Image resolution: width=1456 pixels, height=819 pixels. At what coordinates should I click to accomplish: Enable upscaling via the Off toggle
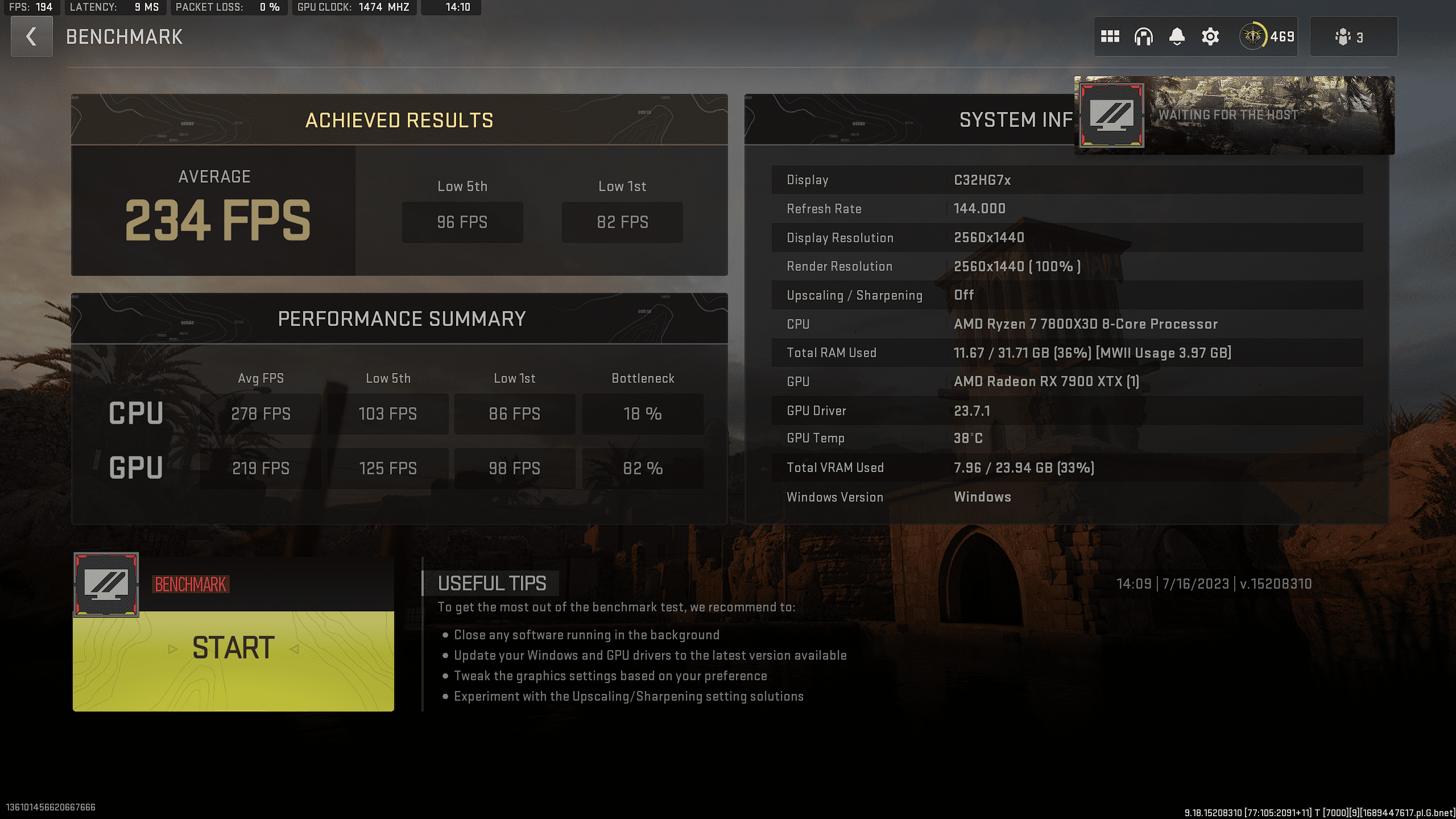(x=962, y=294)
